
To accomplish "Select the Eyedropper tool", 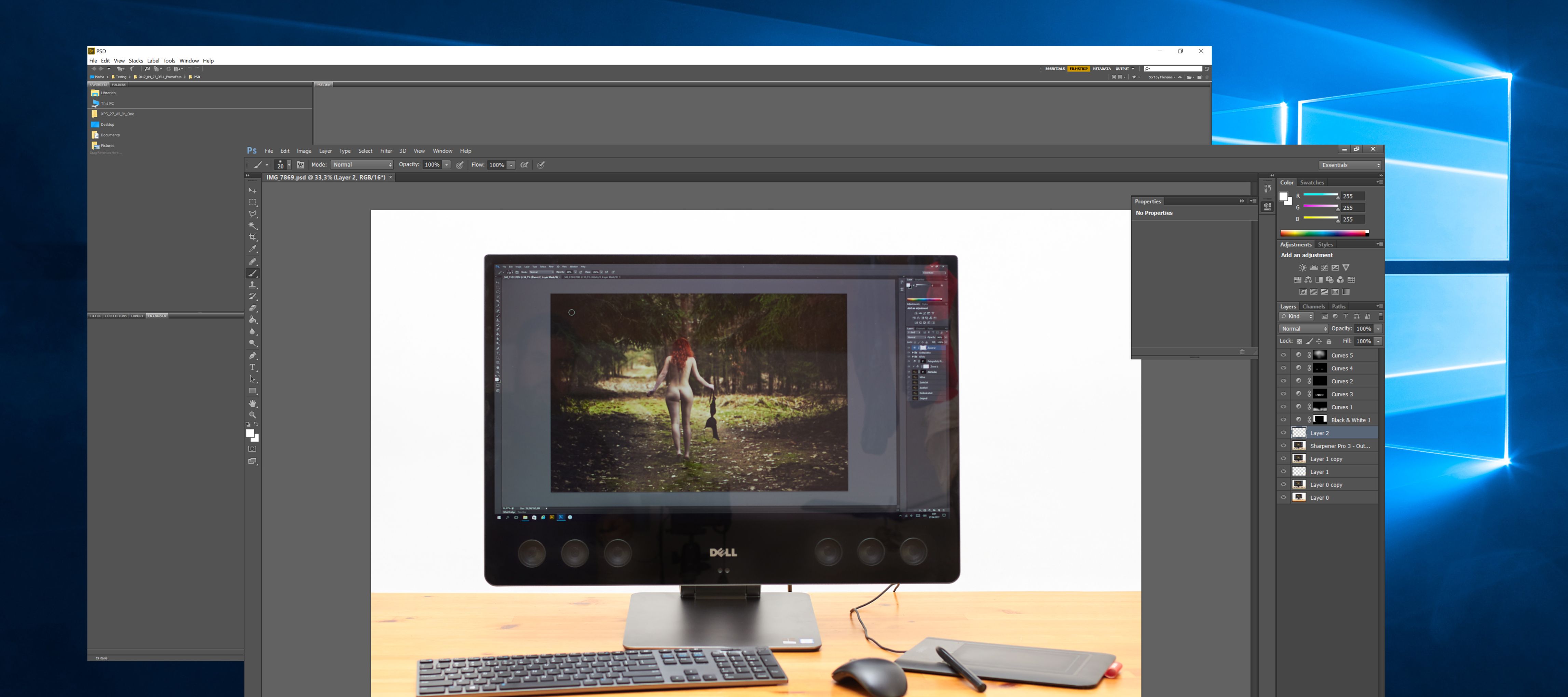I will click(253, 249).
